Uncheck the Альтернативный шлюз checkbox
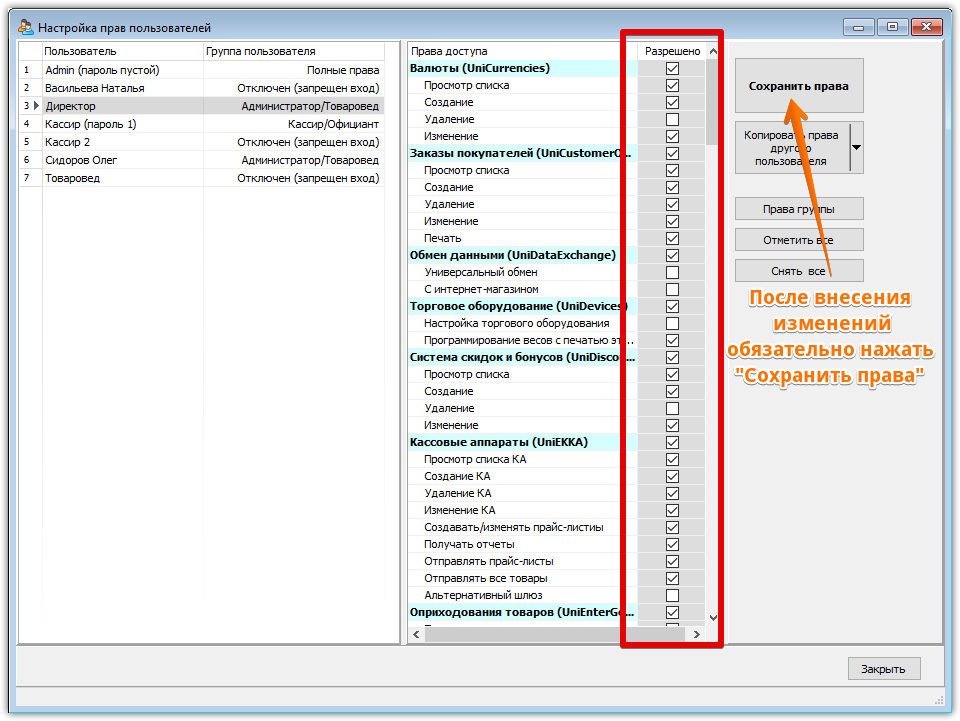This screenshot has height=721, width=960. click(x=672, y=596)
